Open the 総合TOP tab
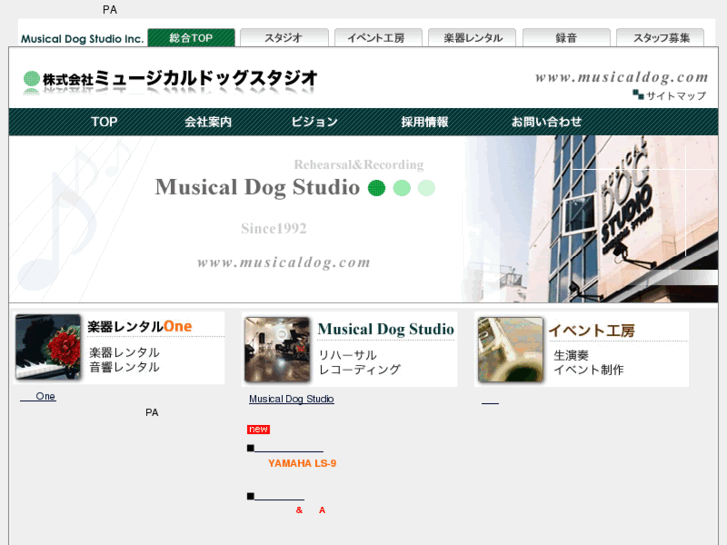Image resolution: width=727 pixels, height=545 pixels. click(191, 38)
